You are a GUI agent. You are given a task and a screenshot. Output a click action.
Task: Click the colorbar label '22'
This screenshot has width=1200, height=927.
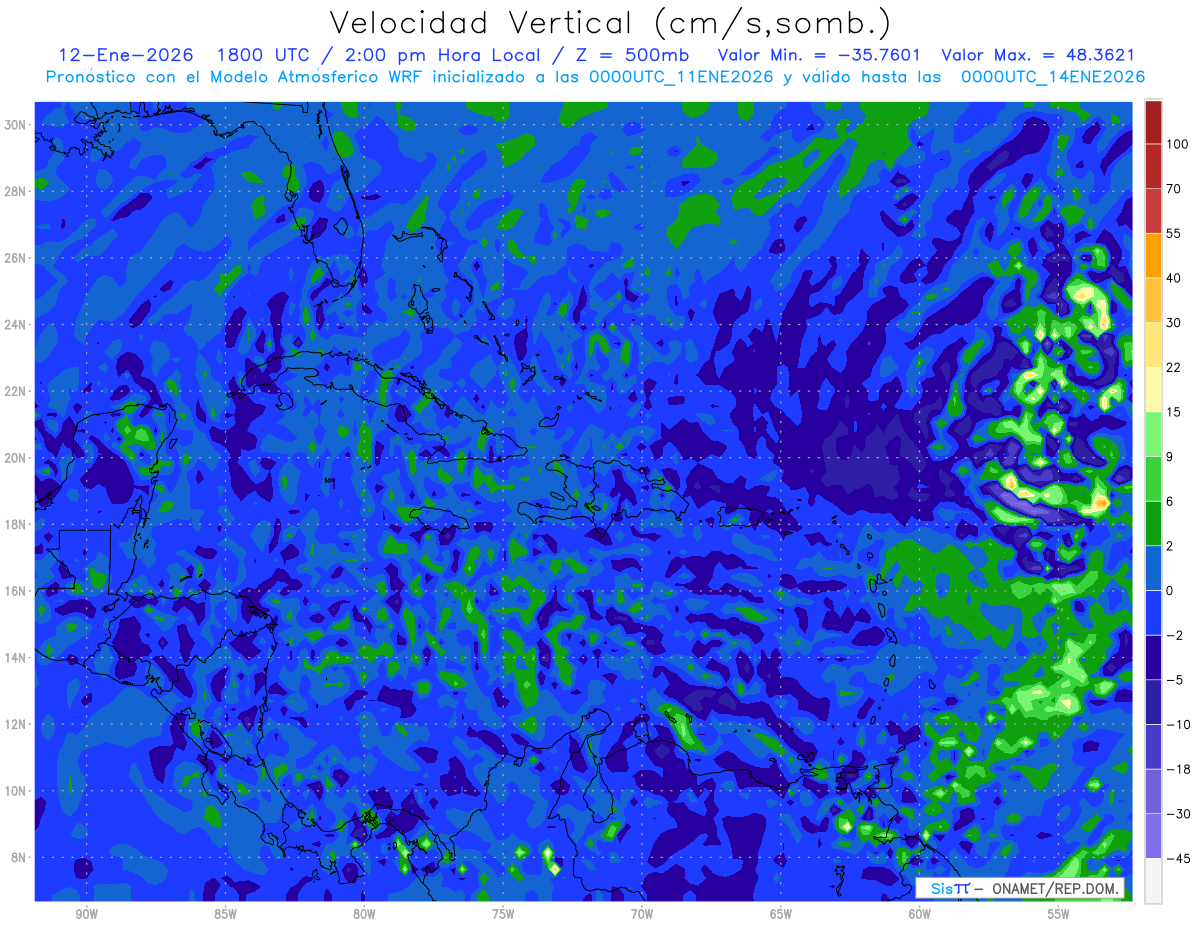[x=1174, y=367]
